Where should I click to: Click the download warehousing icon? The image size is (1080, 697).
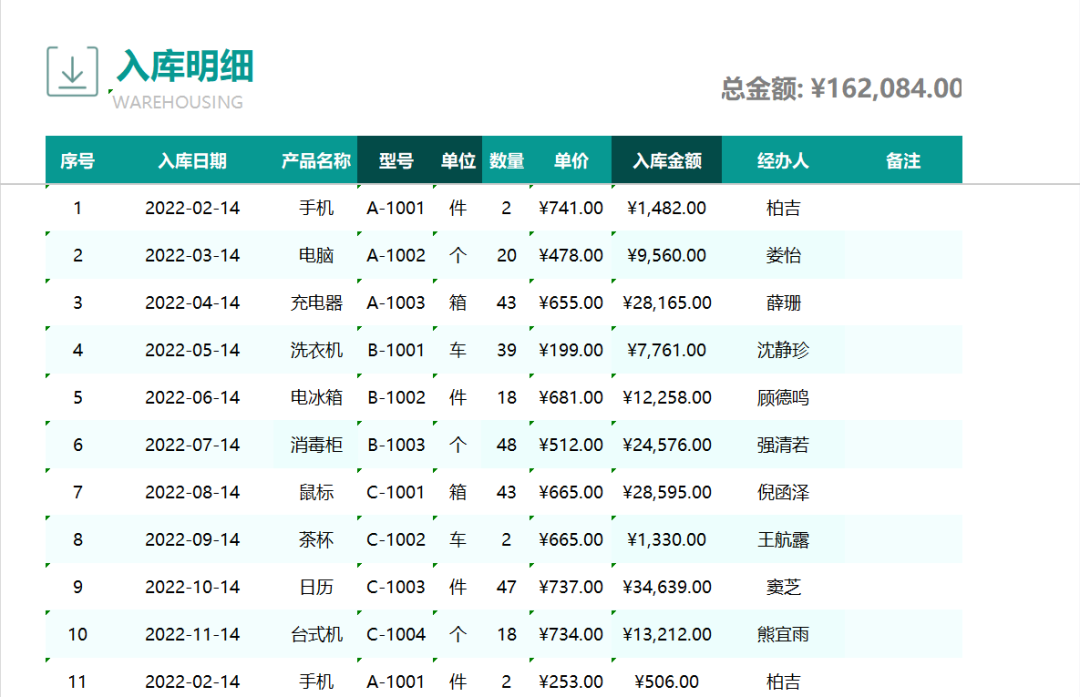(72, 72)
